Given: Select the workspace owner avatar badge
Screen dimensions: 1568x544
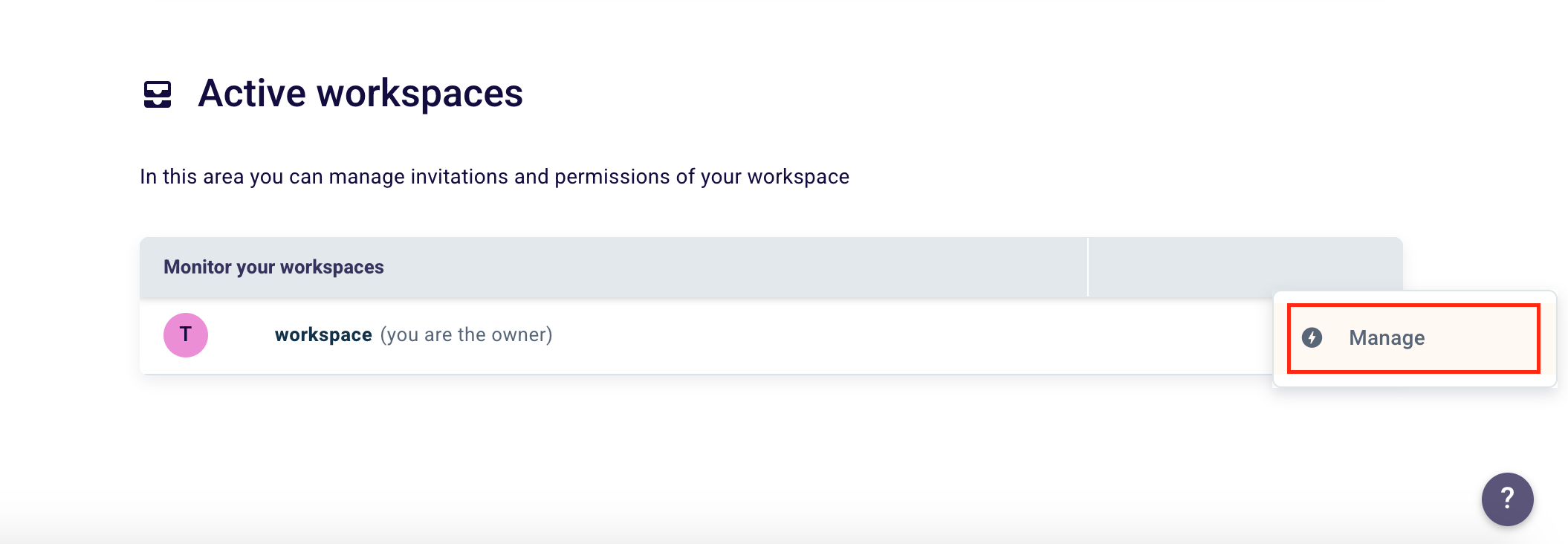Looking at the screenshot, I should click(186, 335).
